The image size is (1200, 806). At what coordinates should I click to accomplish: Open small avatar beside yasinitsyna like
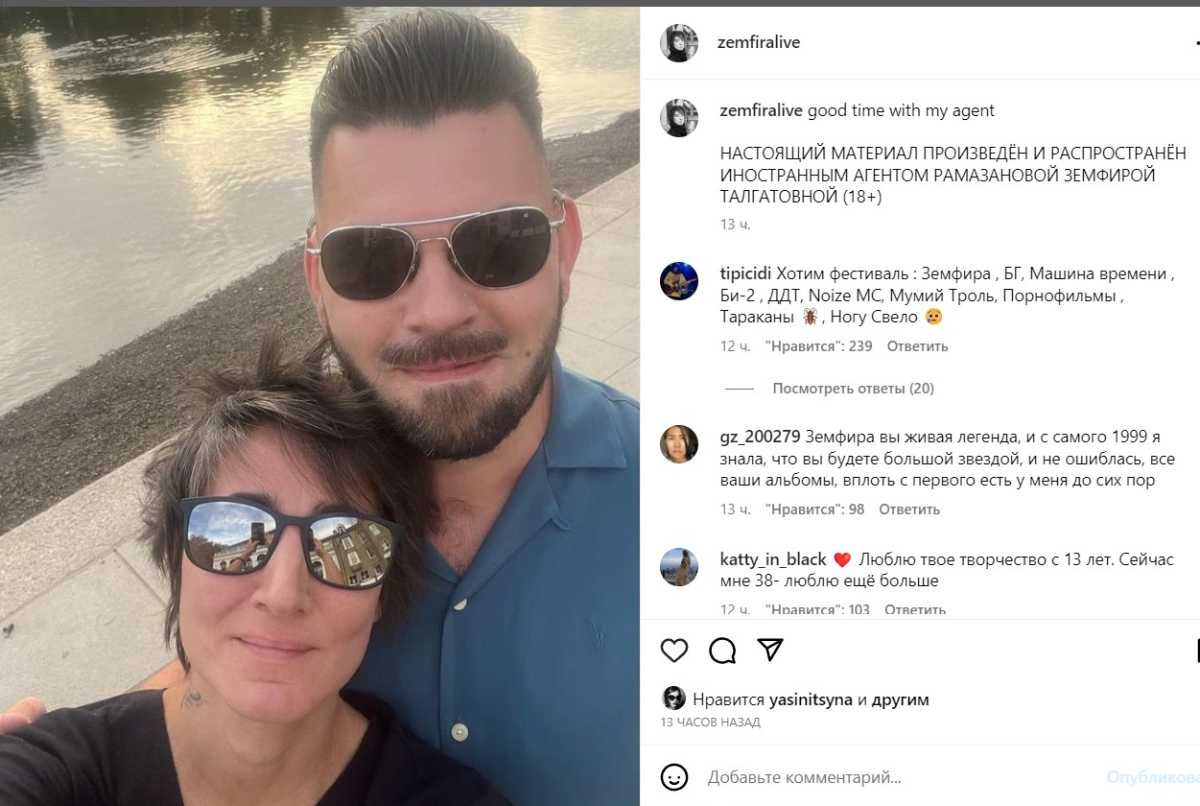coord(674,698)
